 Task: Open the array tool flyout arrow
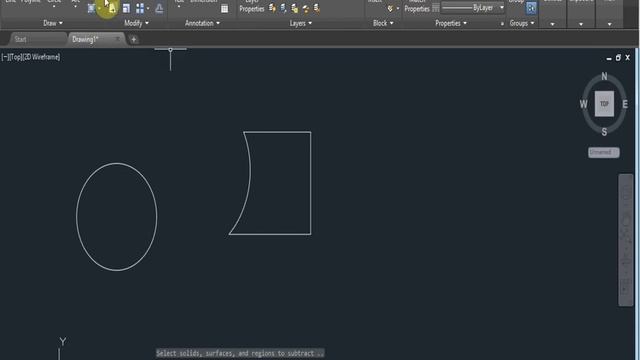tap(148, 8)
